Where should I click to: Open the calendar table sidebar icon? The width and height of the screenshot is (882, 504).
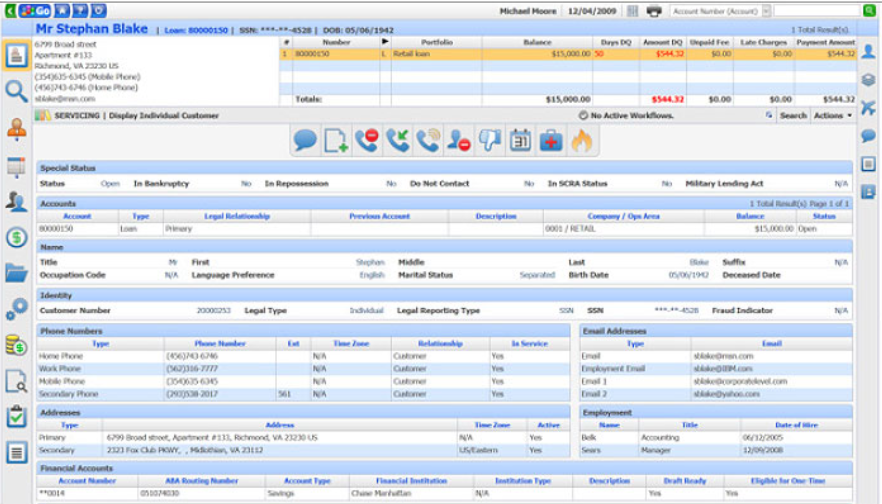click(x=16, y=167)
